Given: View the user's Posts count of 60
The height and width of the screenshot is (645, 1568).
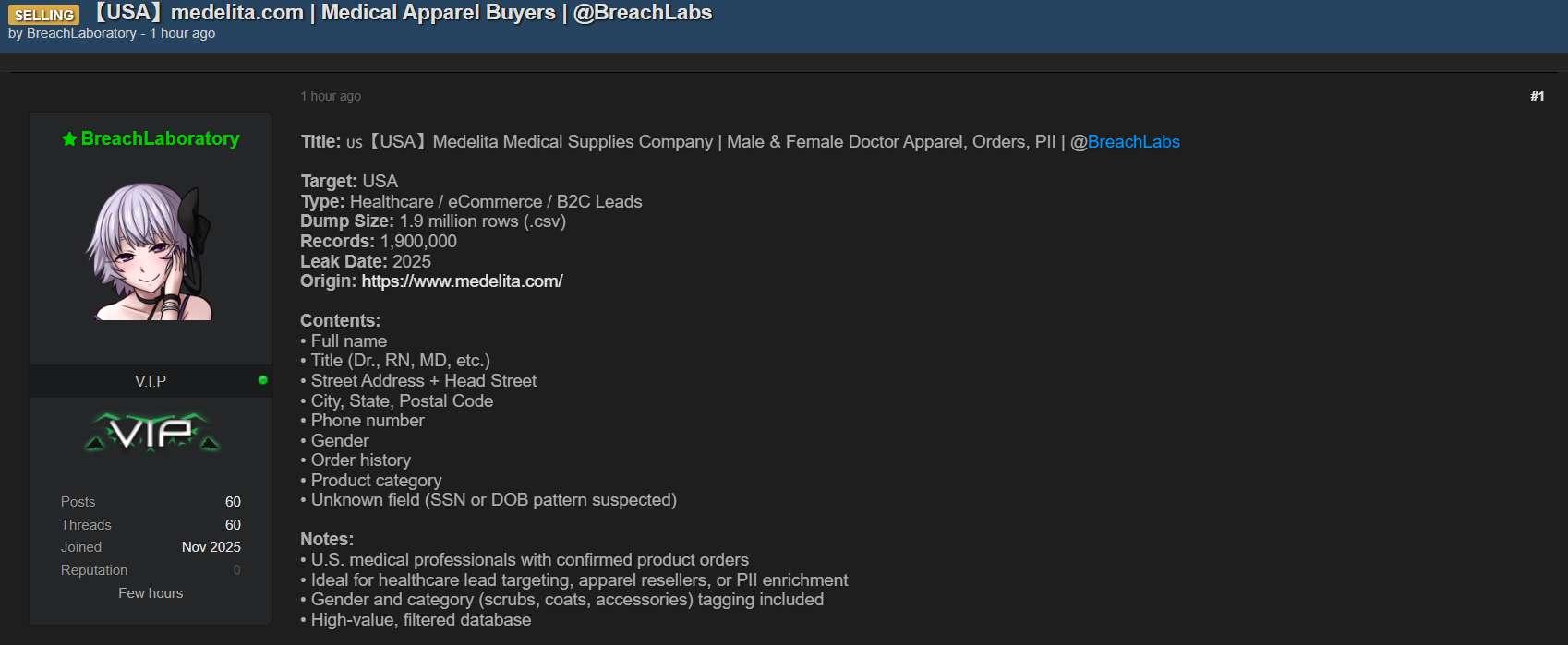Looking at the screenshot, I should [233, 502].
